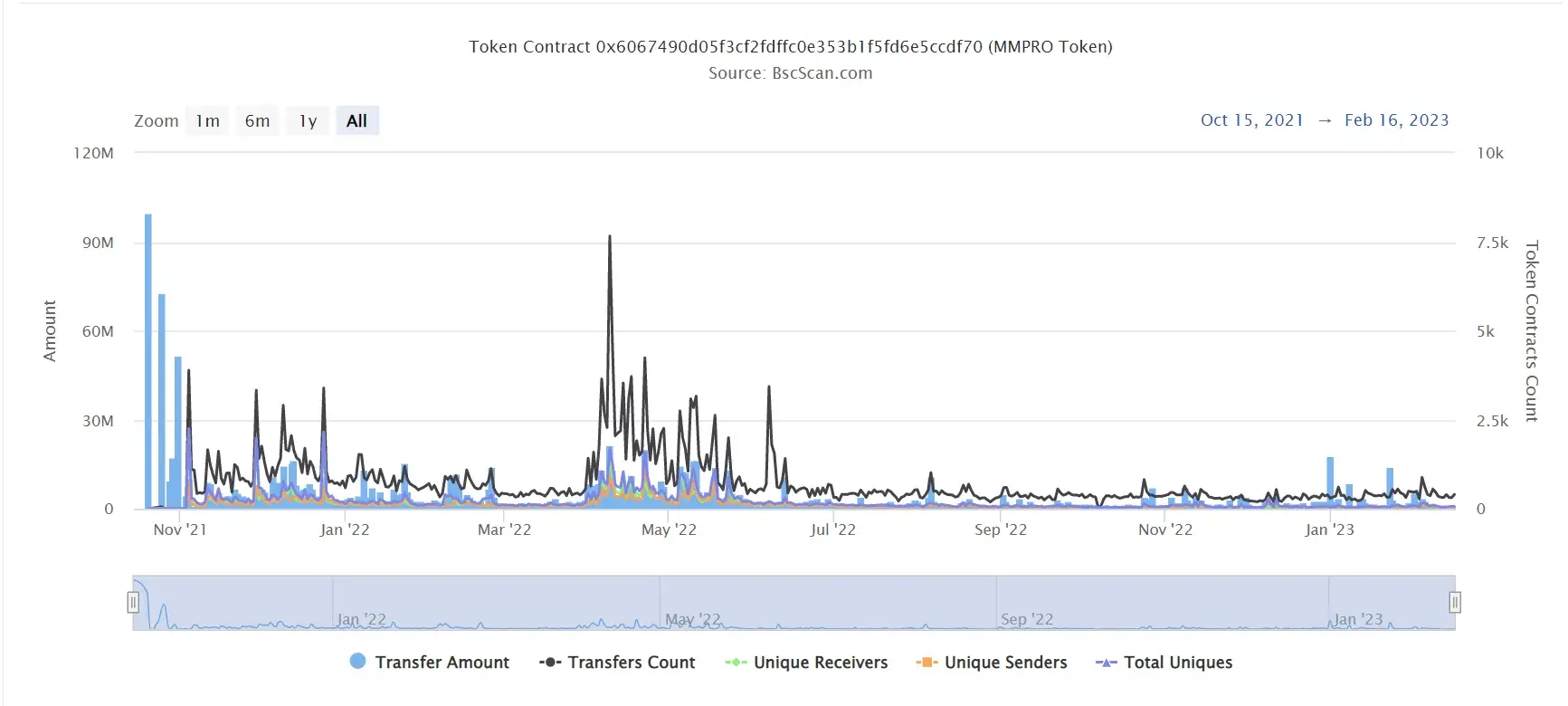The image size is (1568, 706).
Task: Click the Nov '21 x-axis label
Action: 180,529
